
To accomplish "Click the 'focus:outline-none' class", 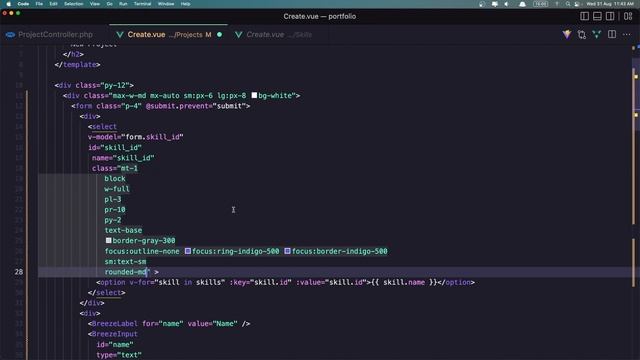I will [x=142, y=251].
